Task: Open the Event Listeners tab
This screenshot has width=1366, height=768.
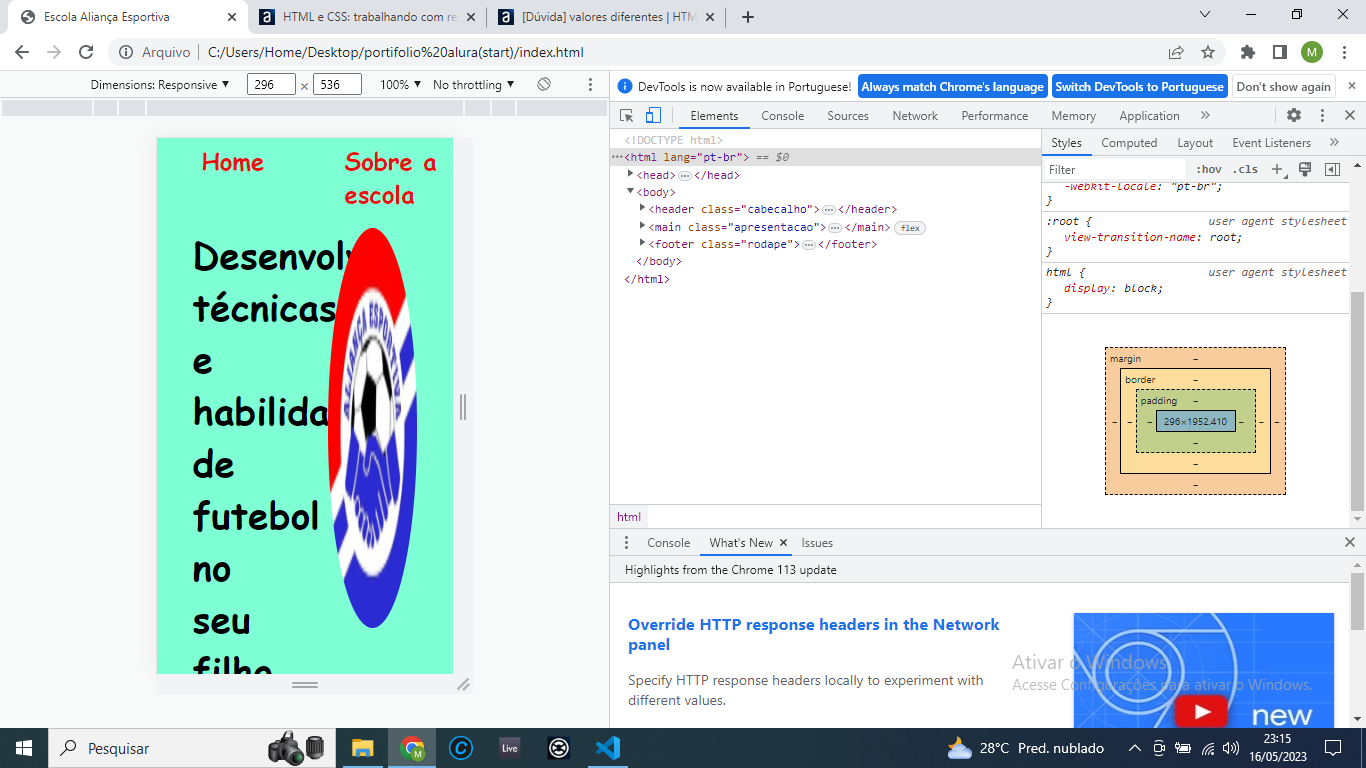Action: click(1272, 143)
